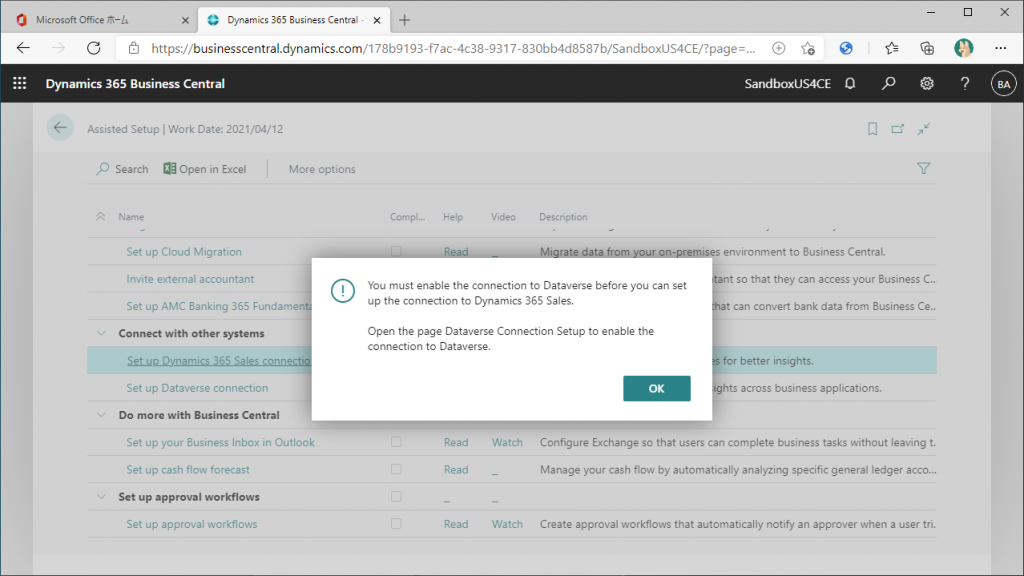Open the Settings gear
Viewport: 1024px width, 576px height.
(x=927, y=84)
